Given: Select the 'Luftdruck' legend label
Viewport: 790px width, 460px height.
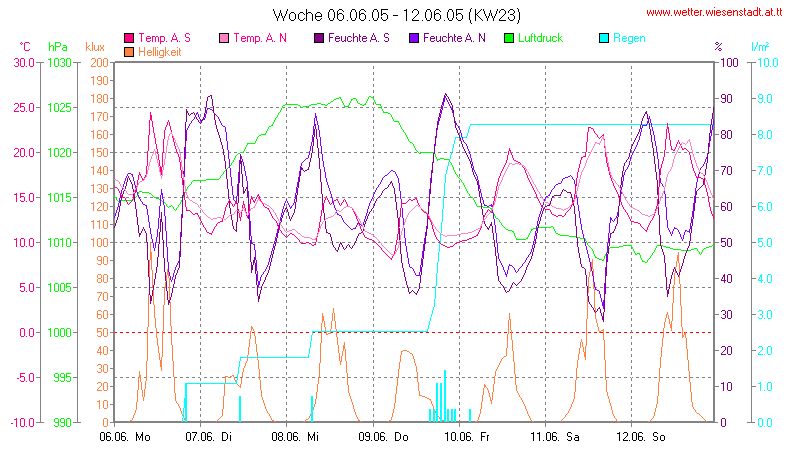Looking at the screenshot, I should point(541,38).
